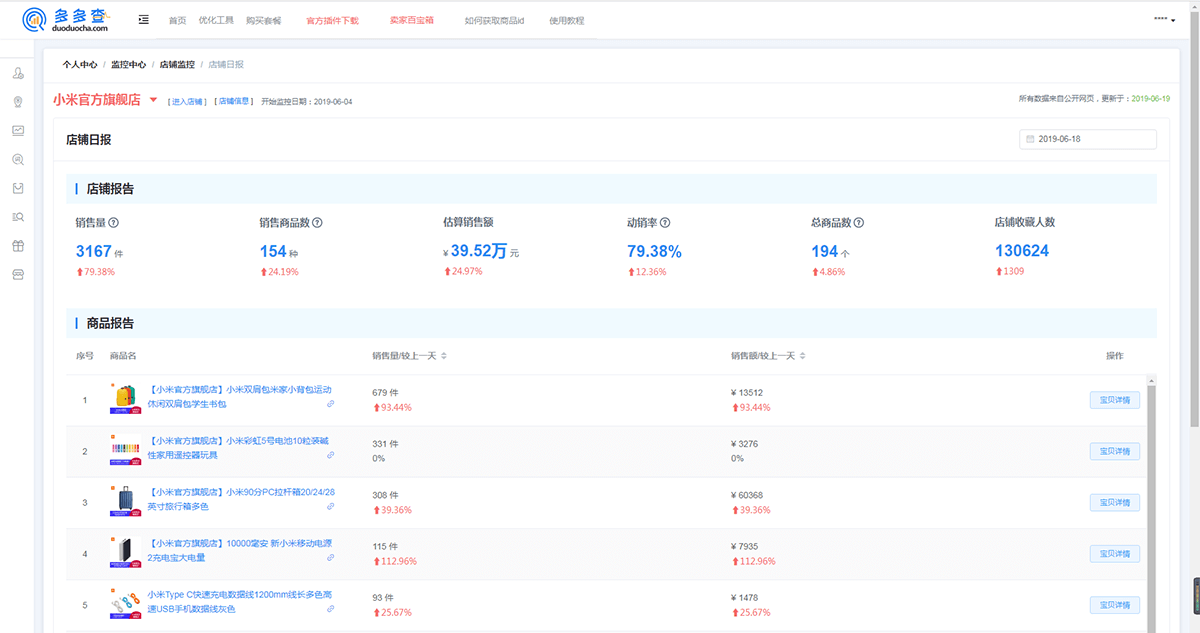Go to 优化工具 in top navigation
The height and width of the screenshot is (633, 1200).
pyautogui.click(x=216, y=21)
